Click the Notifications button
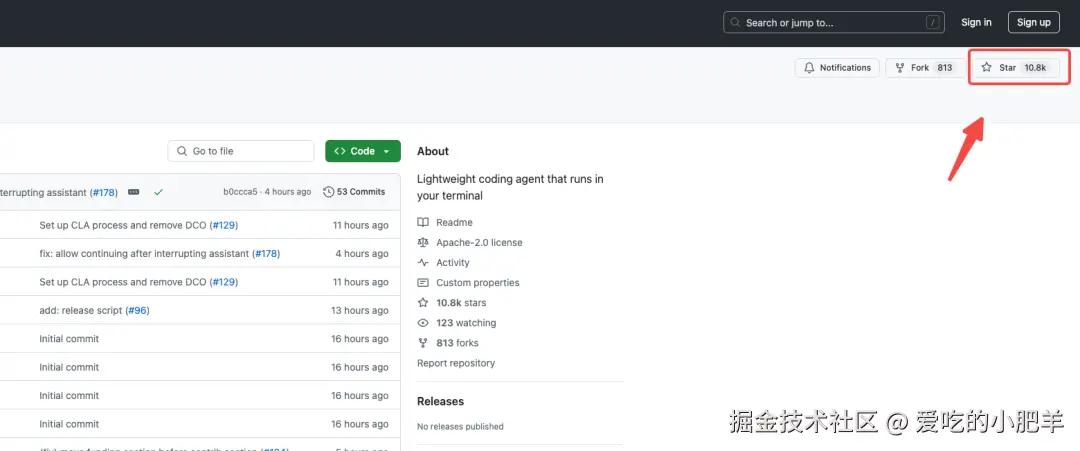This screenshot has width=1080, height=451. point(838,67)
